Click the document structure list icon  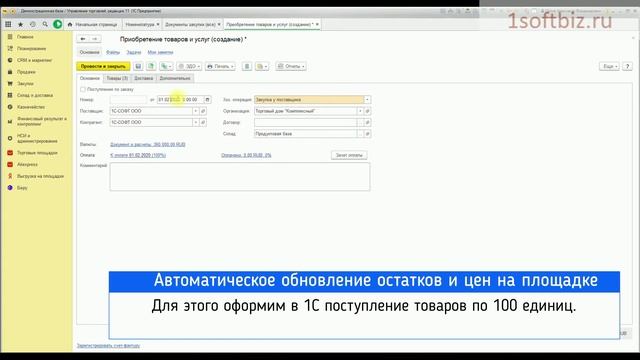click(x=247, y=66)
